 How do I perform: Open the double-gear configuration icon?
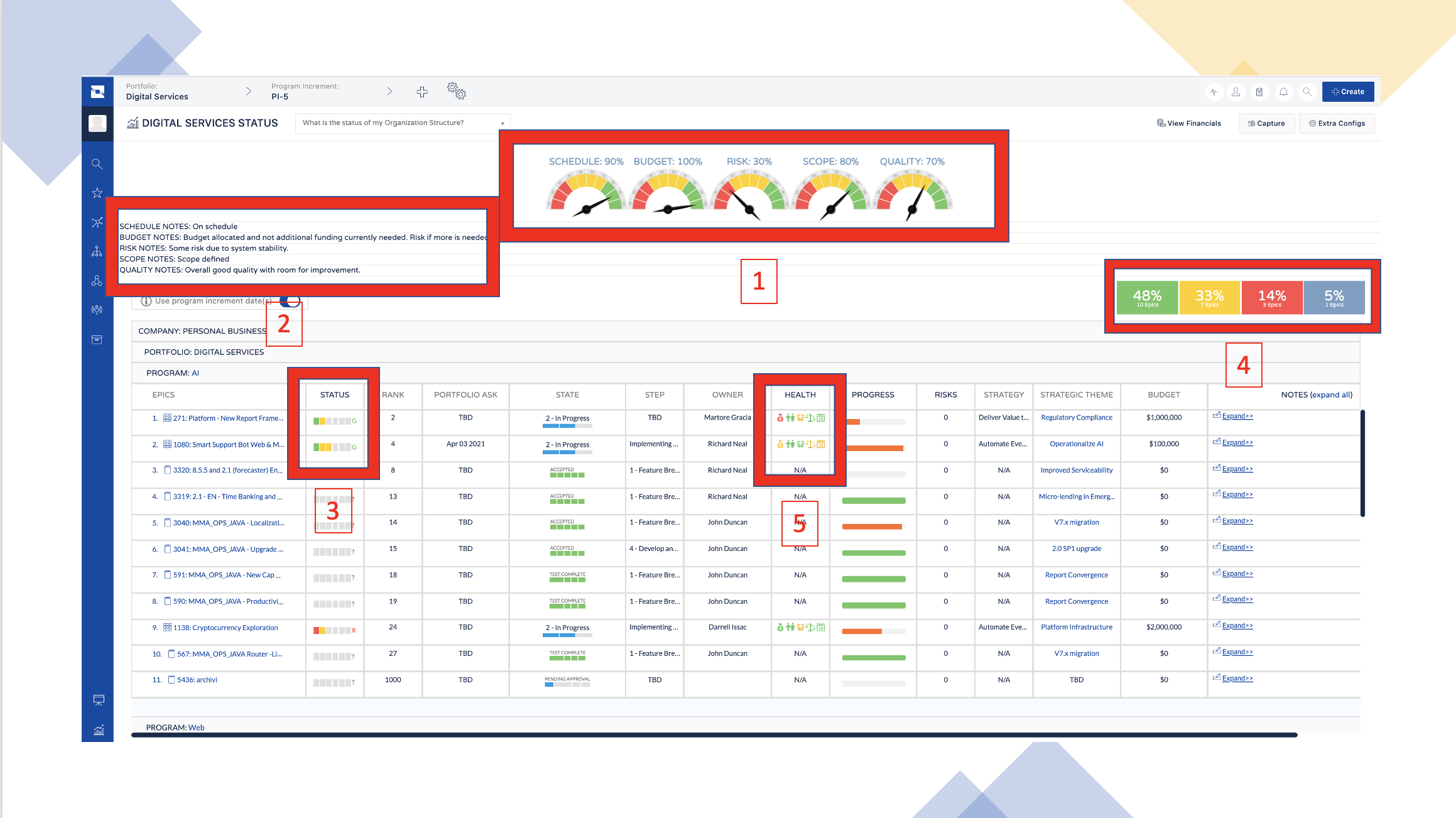click(457, 90)
